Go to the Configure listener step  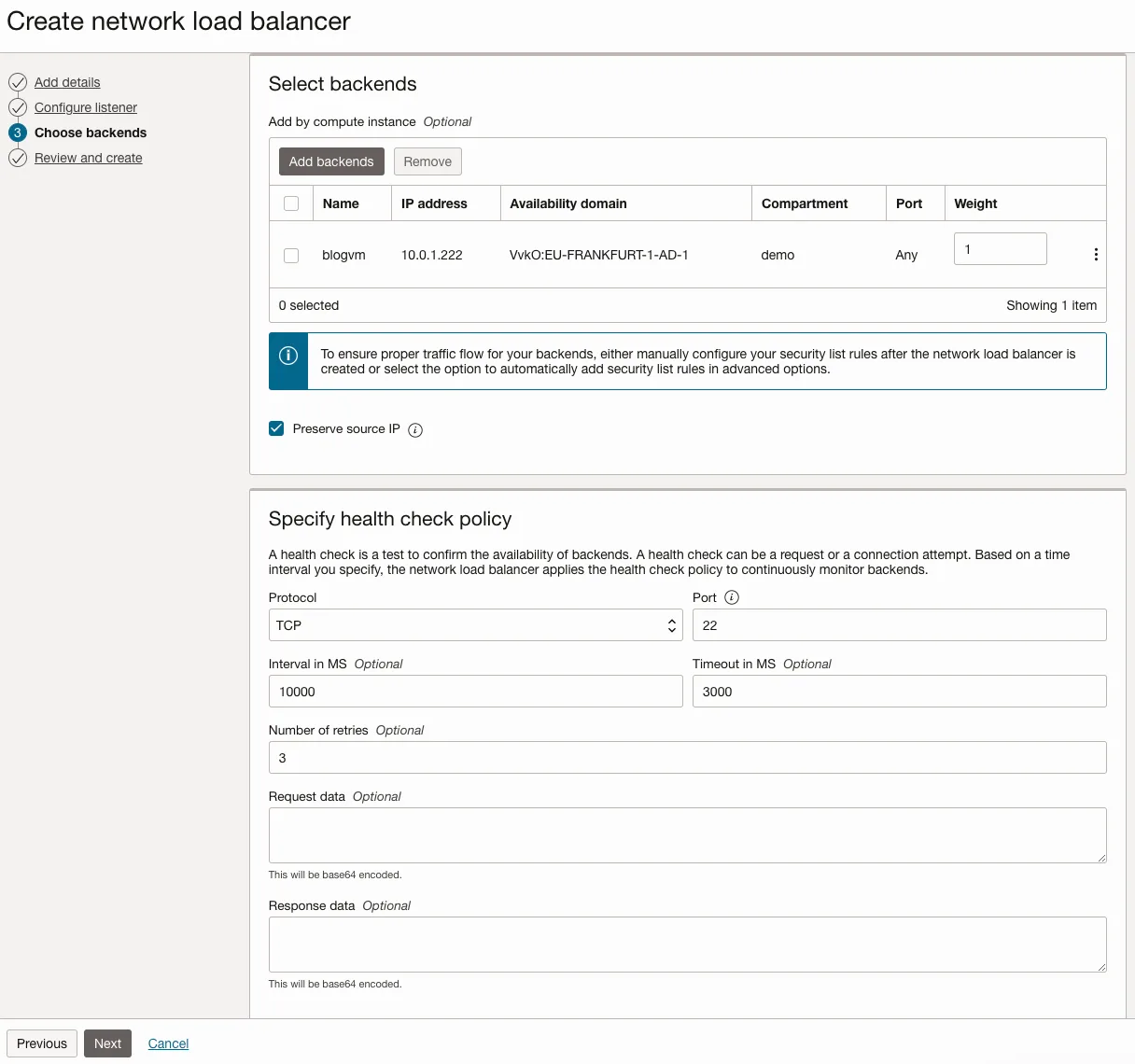(86, 107)
